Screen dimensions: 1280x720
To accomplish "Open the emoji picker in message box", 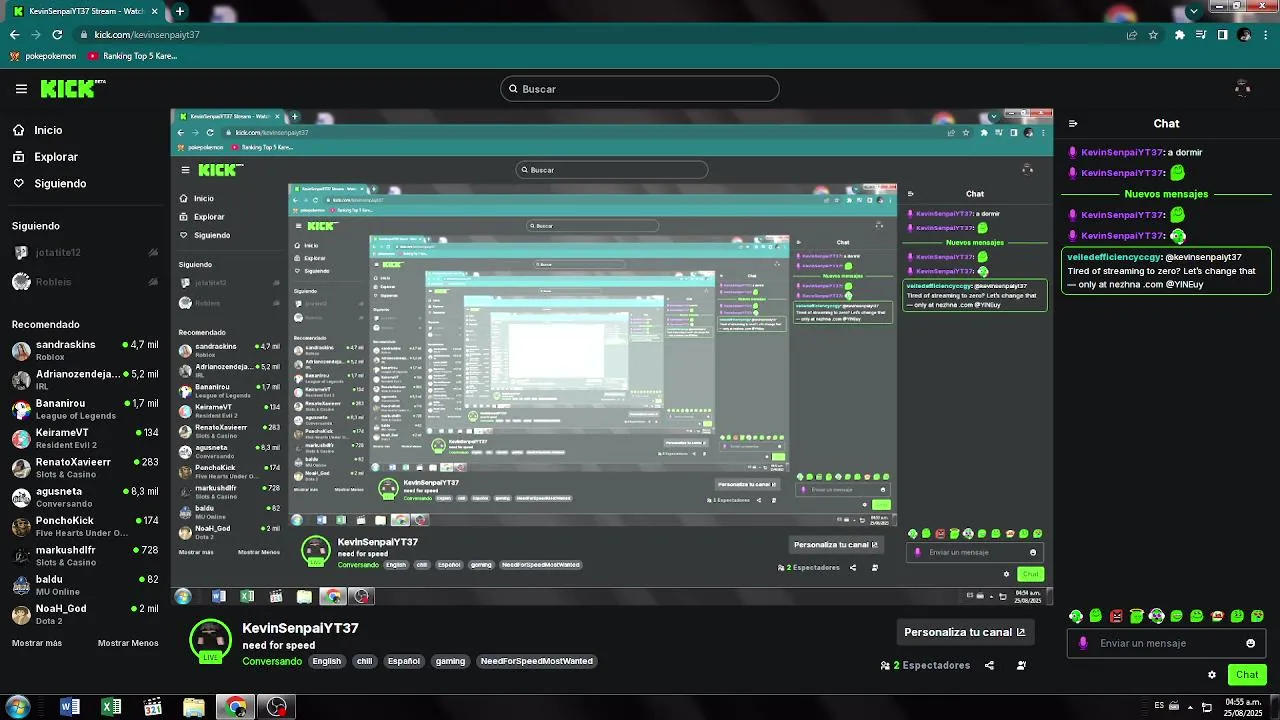I will 1250,643.
